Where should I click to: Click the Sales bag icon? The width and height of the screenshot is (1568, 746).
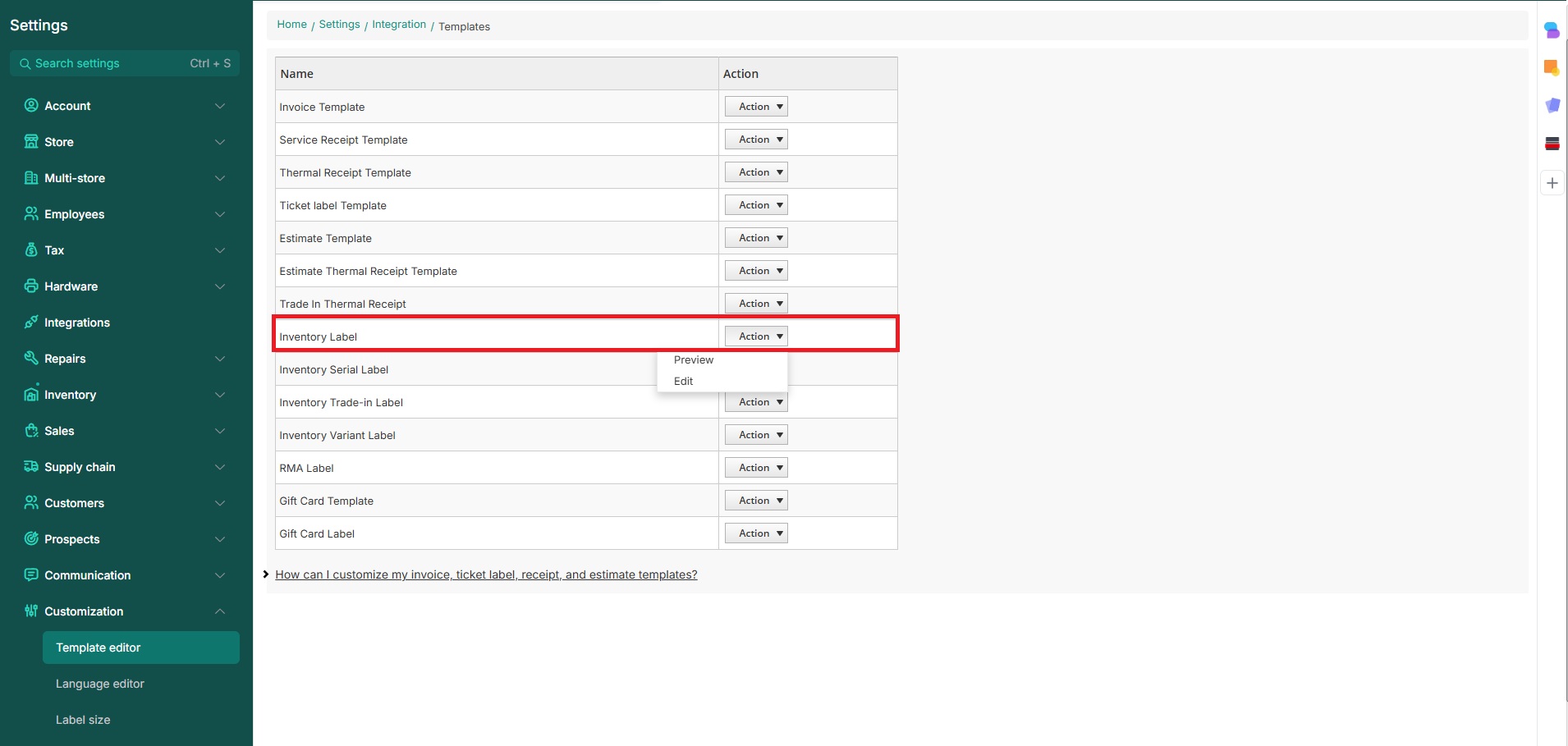coord(31,431)
